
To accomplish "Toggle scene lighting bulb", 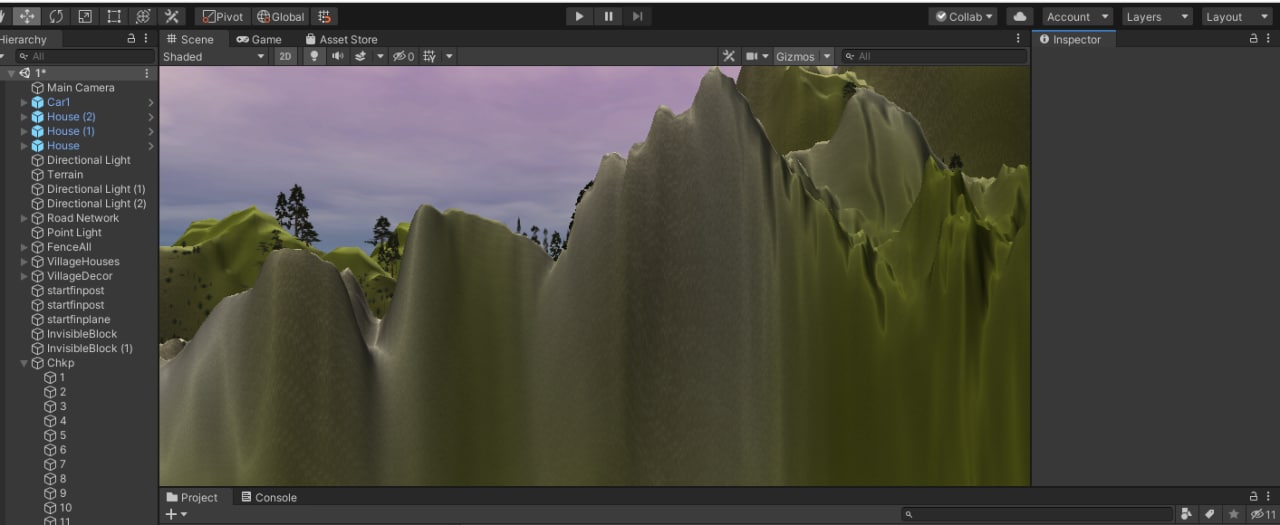I will (x=314, y=56).
